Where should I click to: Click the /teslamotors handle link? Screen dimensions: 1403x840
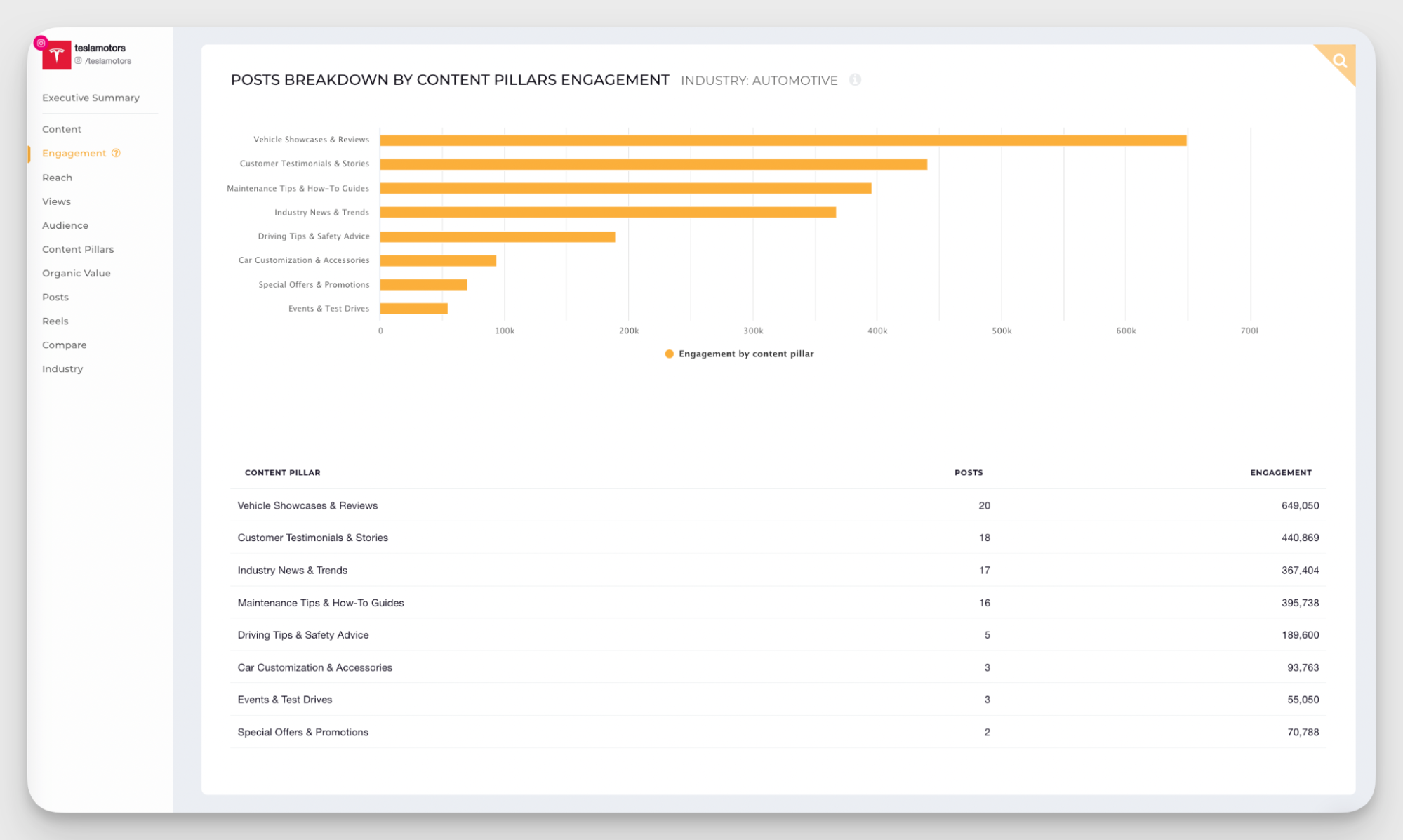pyautogui.click(x=109, y=60)
